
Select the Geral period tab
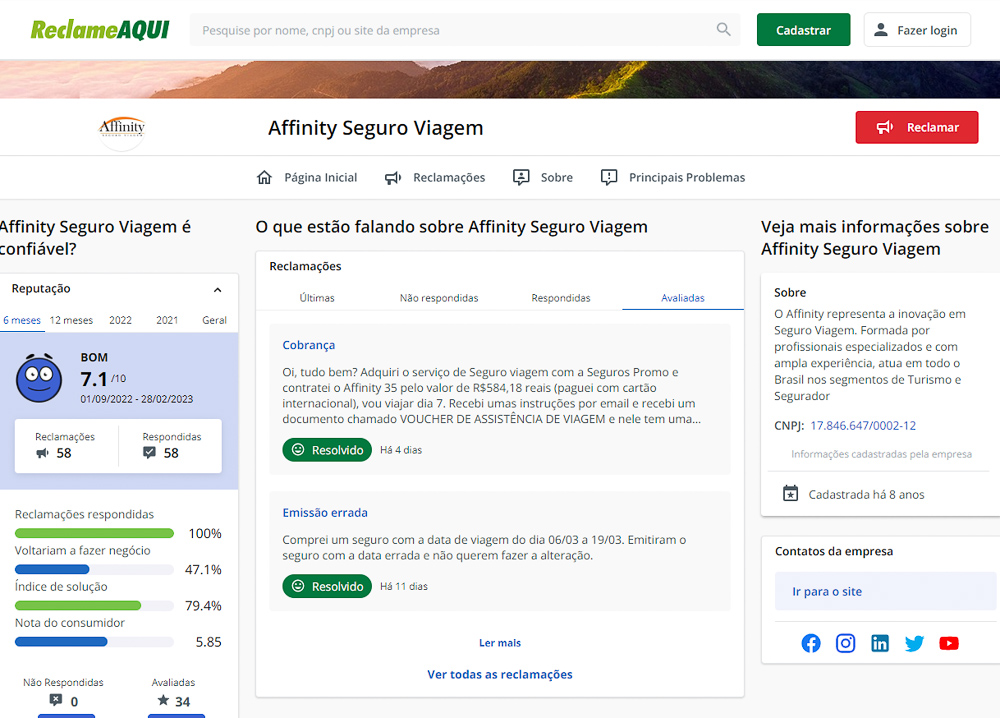[x=214, y=320]
